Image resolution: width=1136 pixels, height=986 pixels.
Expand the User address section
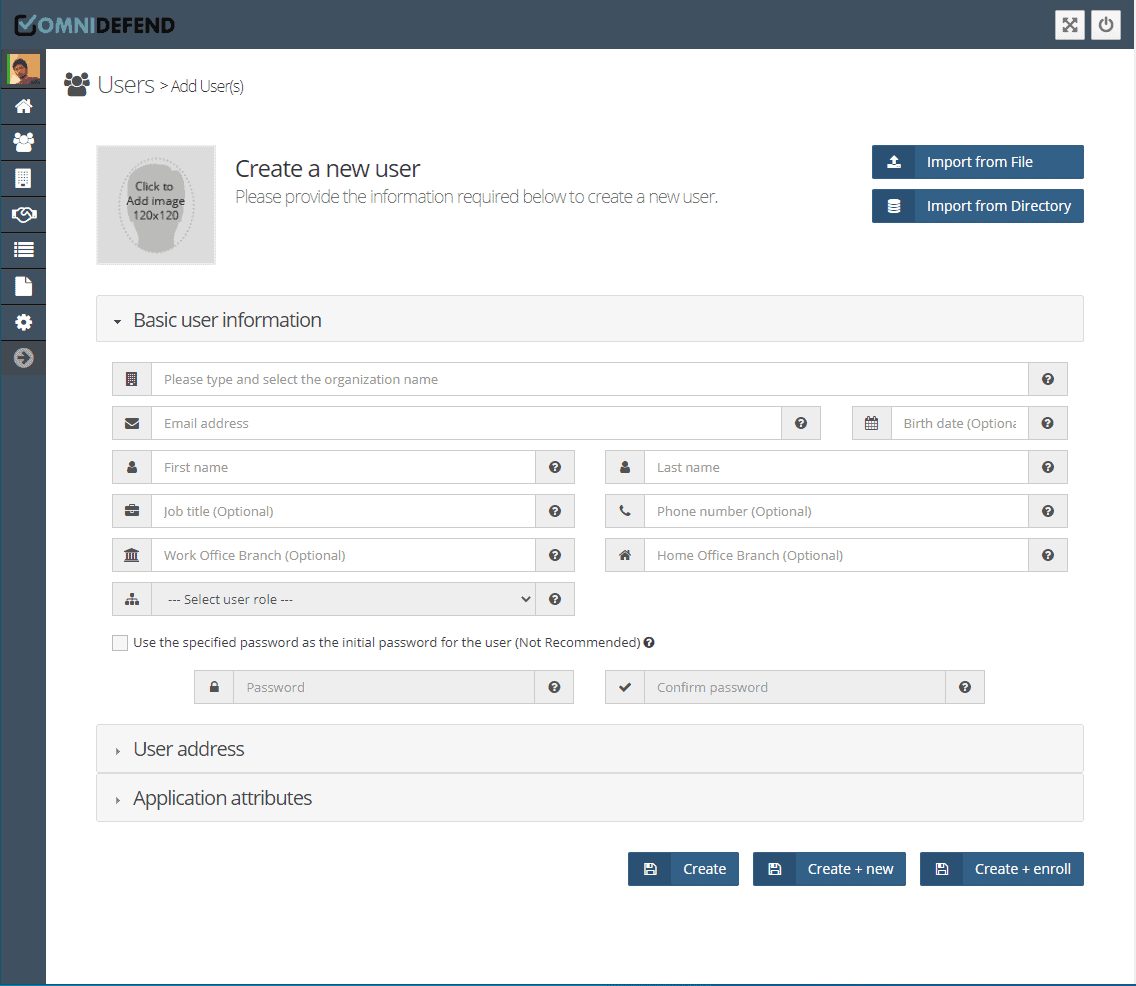590,749
